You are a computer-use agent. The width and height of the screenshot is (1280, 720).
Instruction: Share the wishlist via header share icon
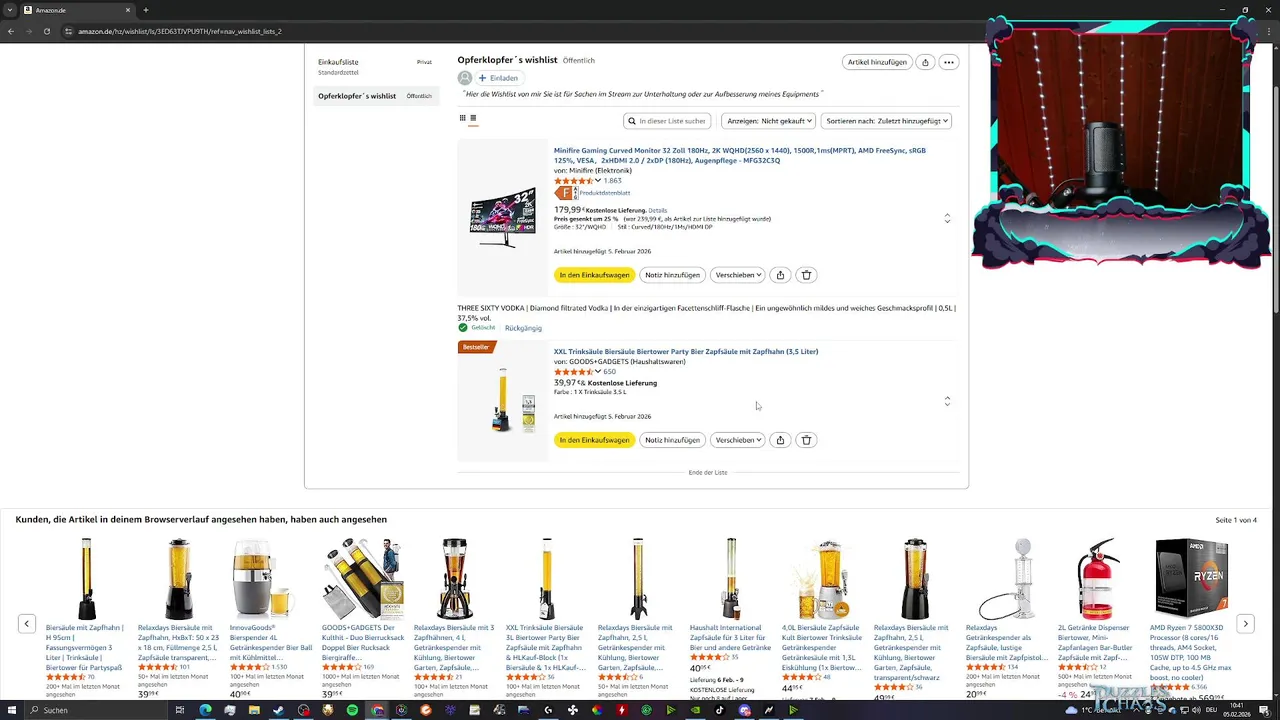(925, 62)
